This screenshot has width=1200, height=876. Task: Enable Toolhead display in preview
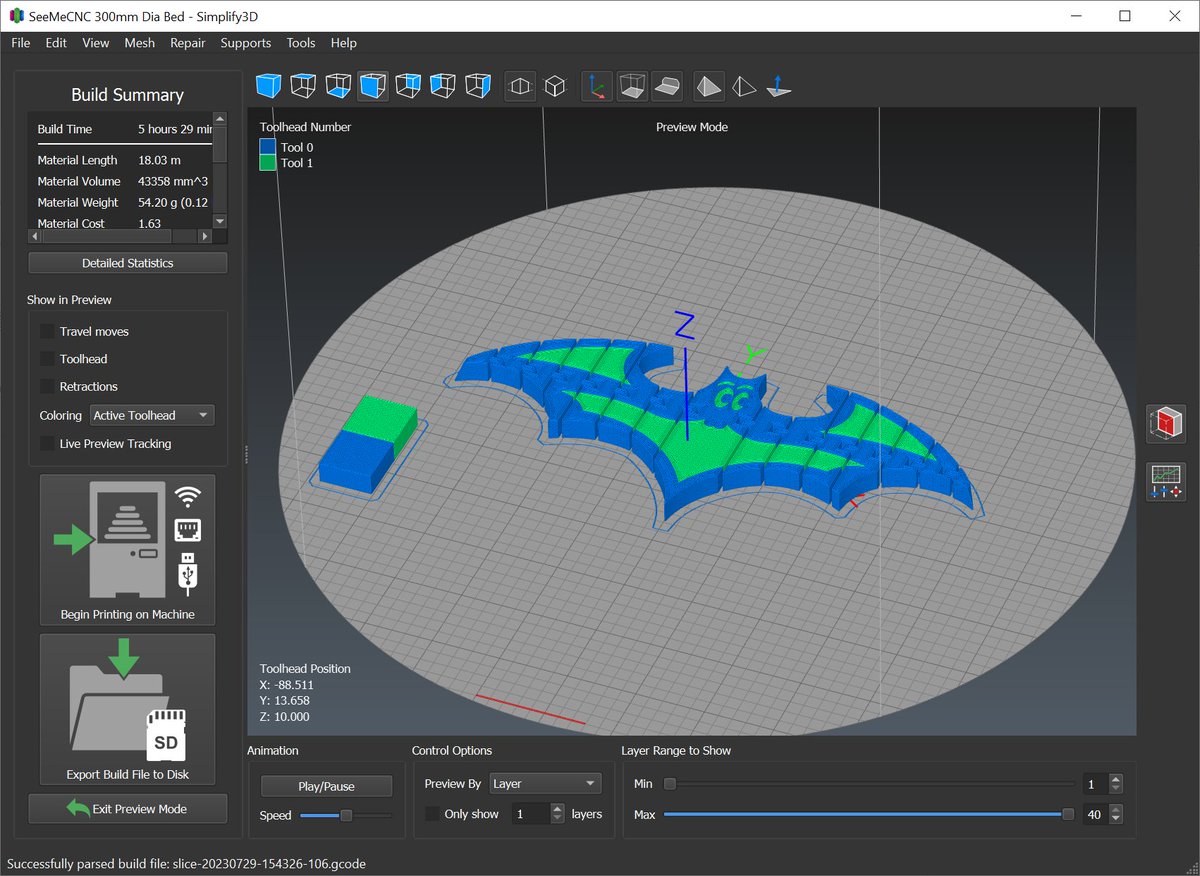(47, 359)
